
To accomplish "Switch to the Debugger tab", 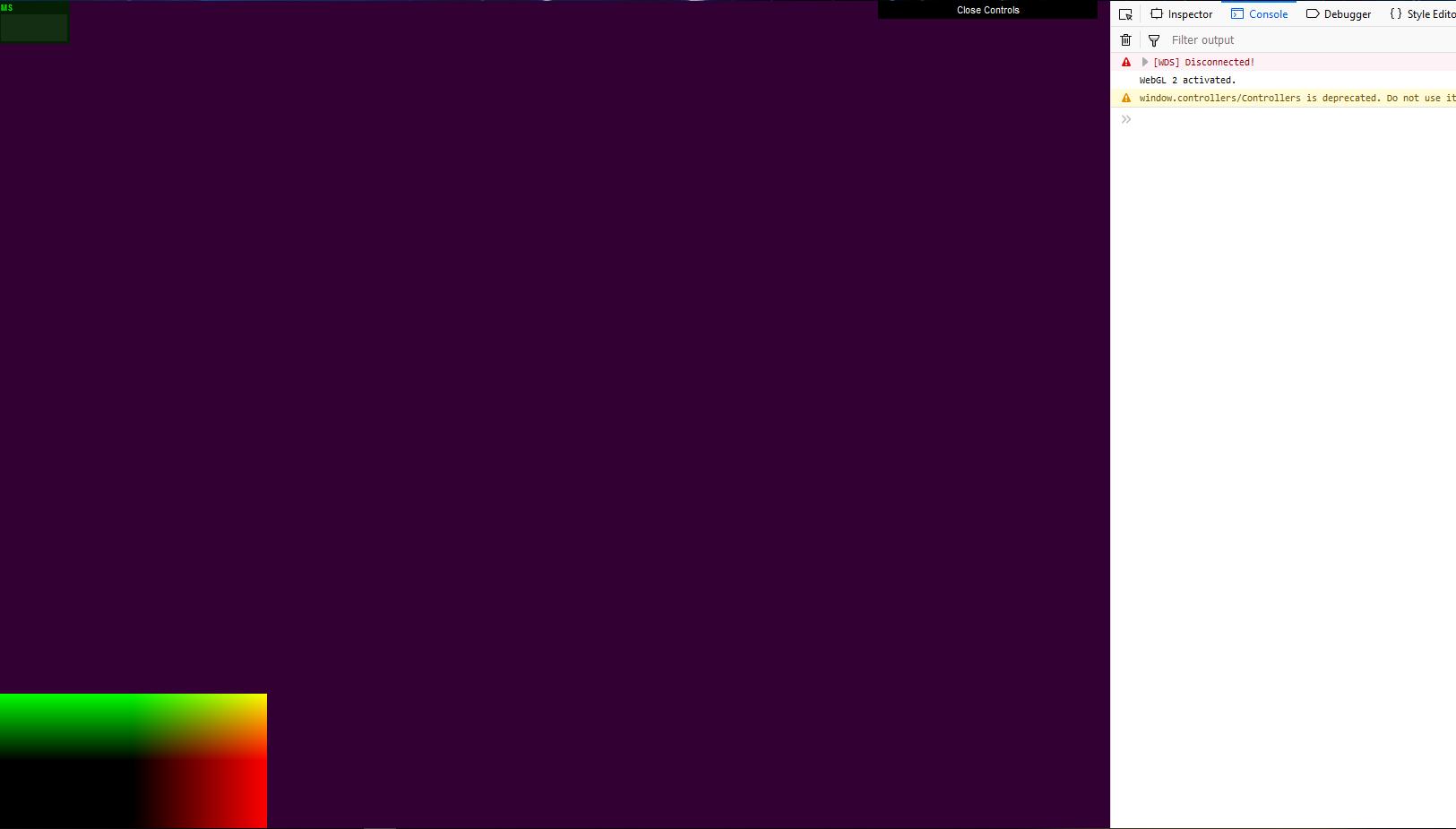I will click(x=1339, y=14).
